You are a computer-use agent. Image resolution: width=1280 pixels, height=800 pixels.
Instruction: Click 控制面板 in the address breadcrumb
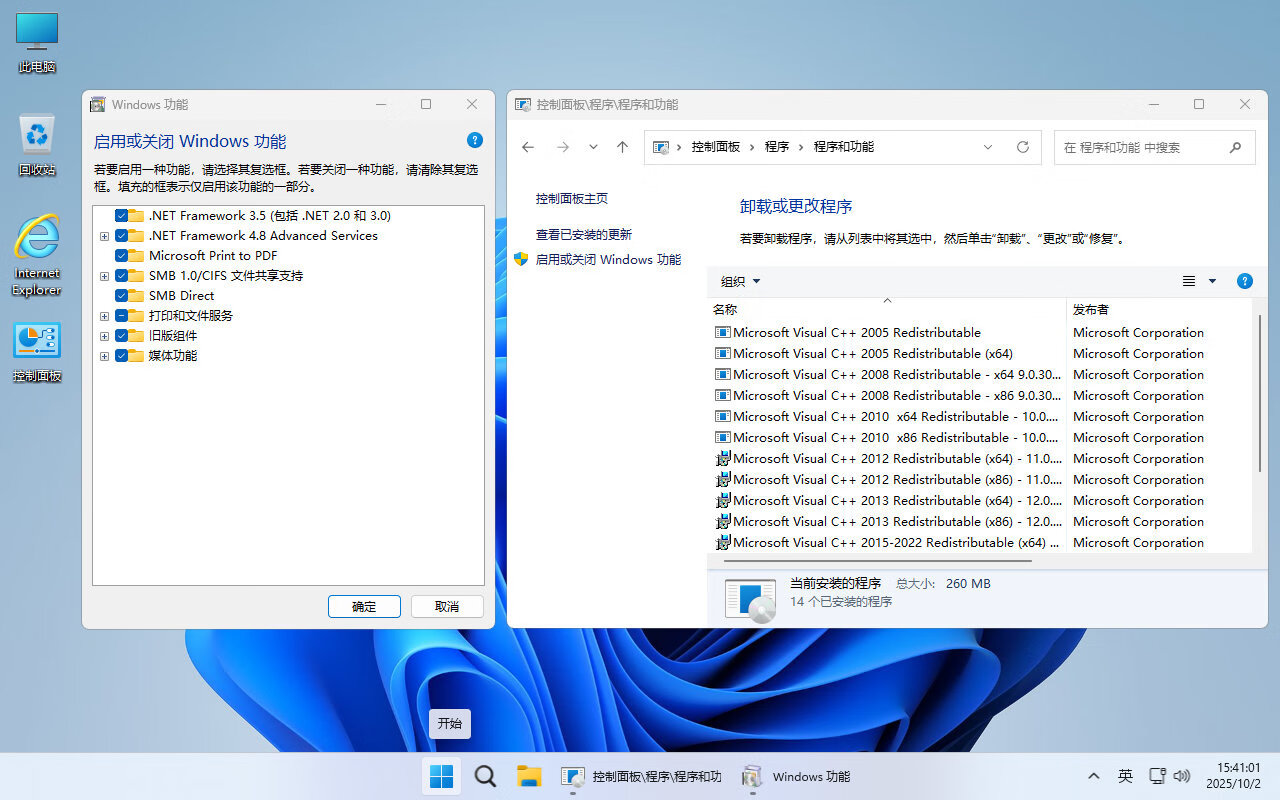[716, 146]
